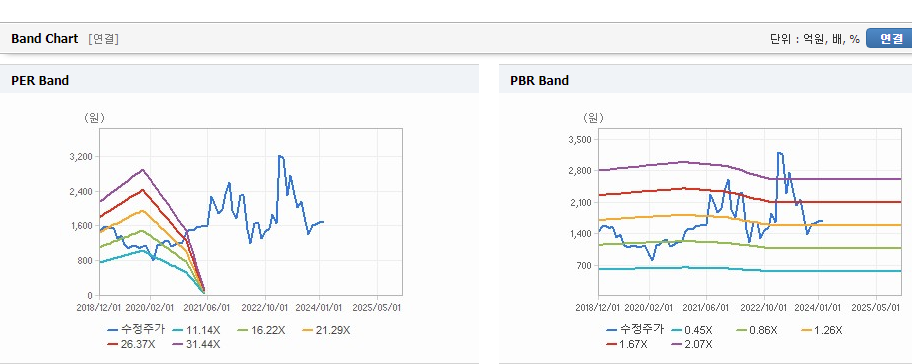912x364 pixels.
Task: Click the (원) unit label on PBR Band
Action: click(594, 117)
